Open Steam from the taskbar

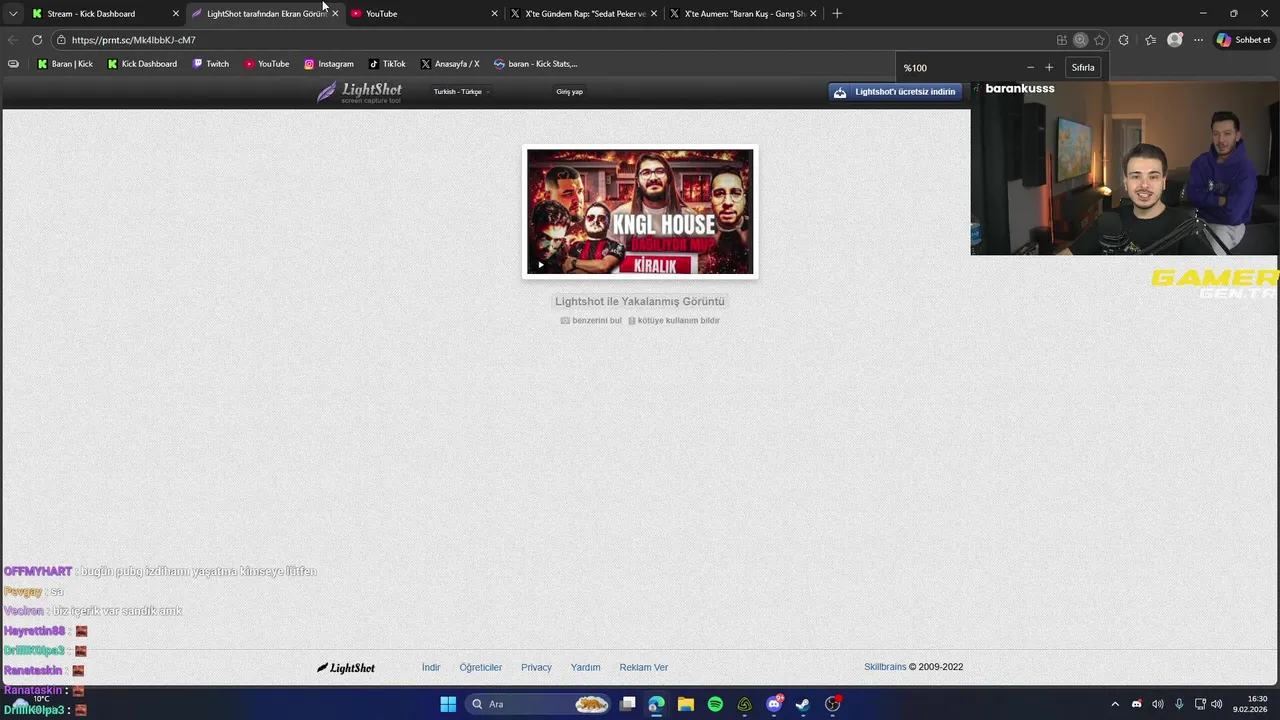click(803, 704)
